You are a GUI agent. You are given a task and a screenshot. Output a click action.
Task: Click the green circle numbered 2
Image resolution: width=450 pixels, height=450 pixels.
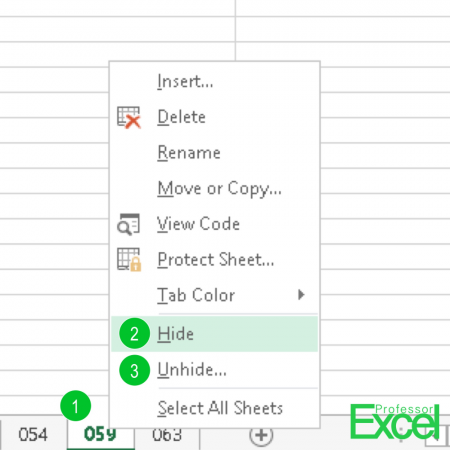134,333
